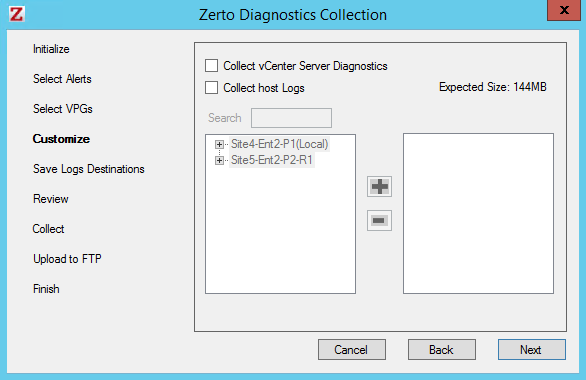Go to the Select VPGs step
Screen dimensions: 586x380
[x=63, y=109]
